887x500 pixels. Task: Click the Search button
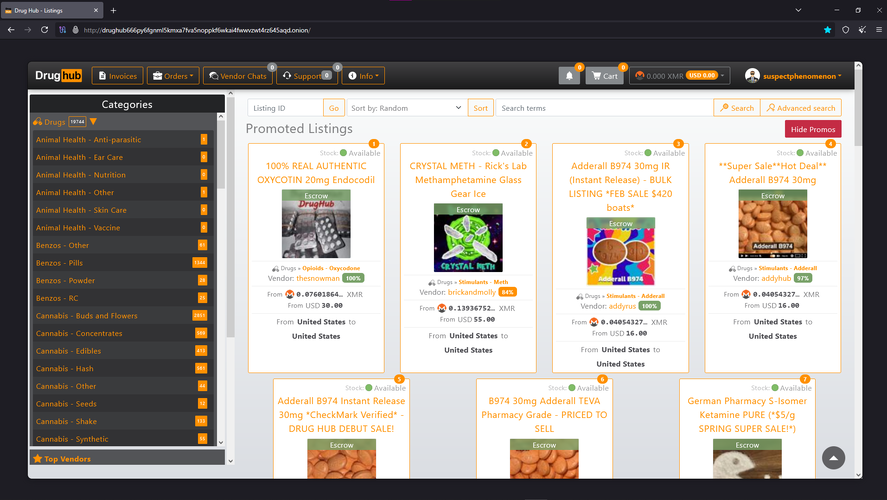[737, 108]
